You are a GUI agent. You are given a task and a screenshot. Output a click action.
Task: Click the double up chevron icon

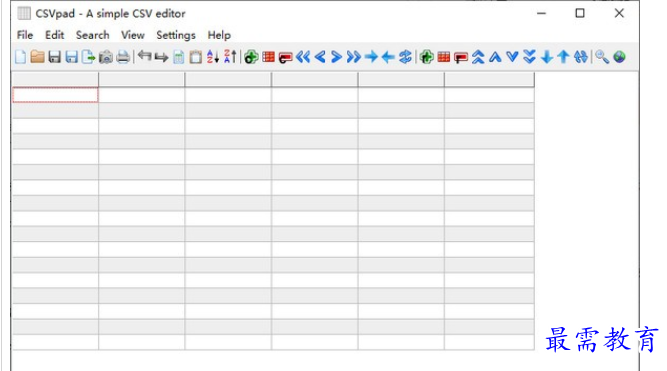478,57
